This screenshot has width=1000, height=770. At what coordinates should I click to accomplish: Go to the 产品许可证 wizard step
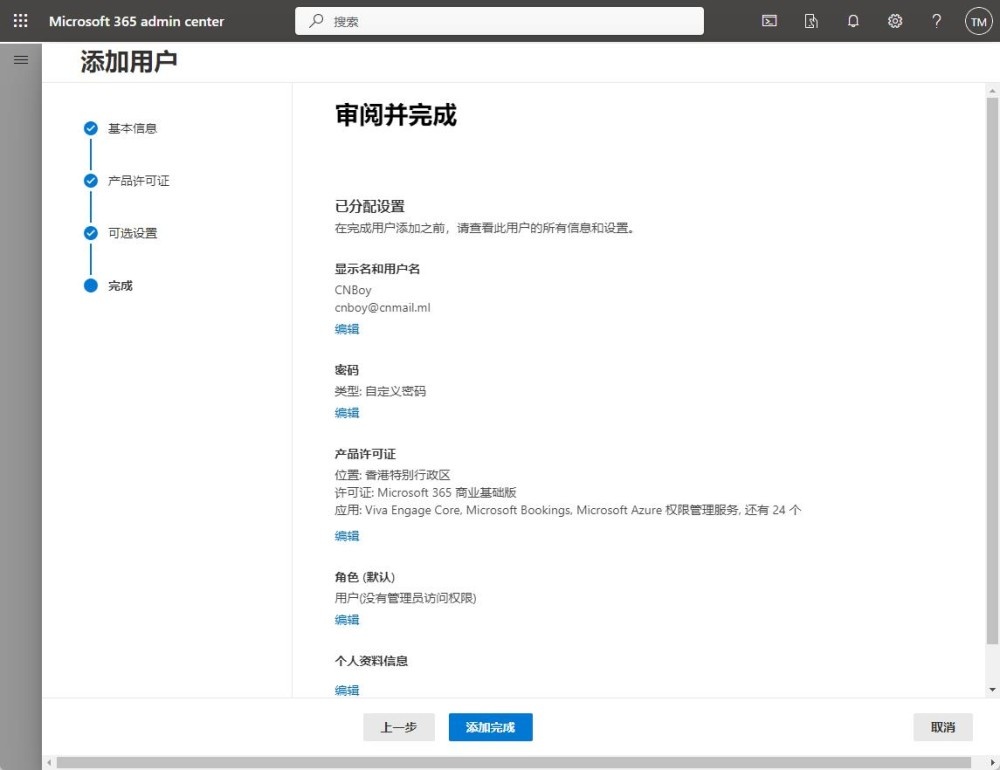pos(138,181)
